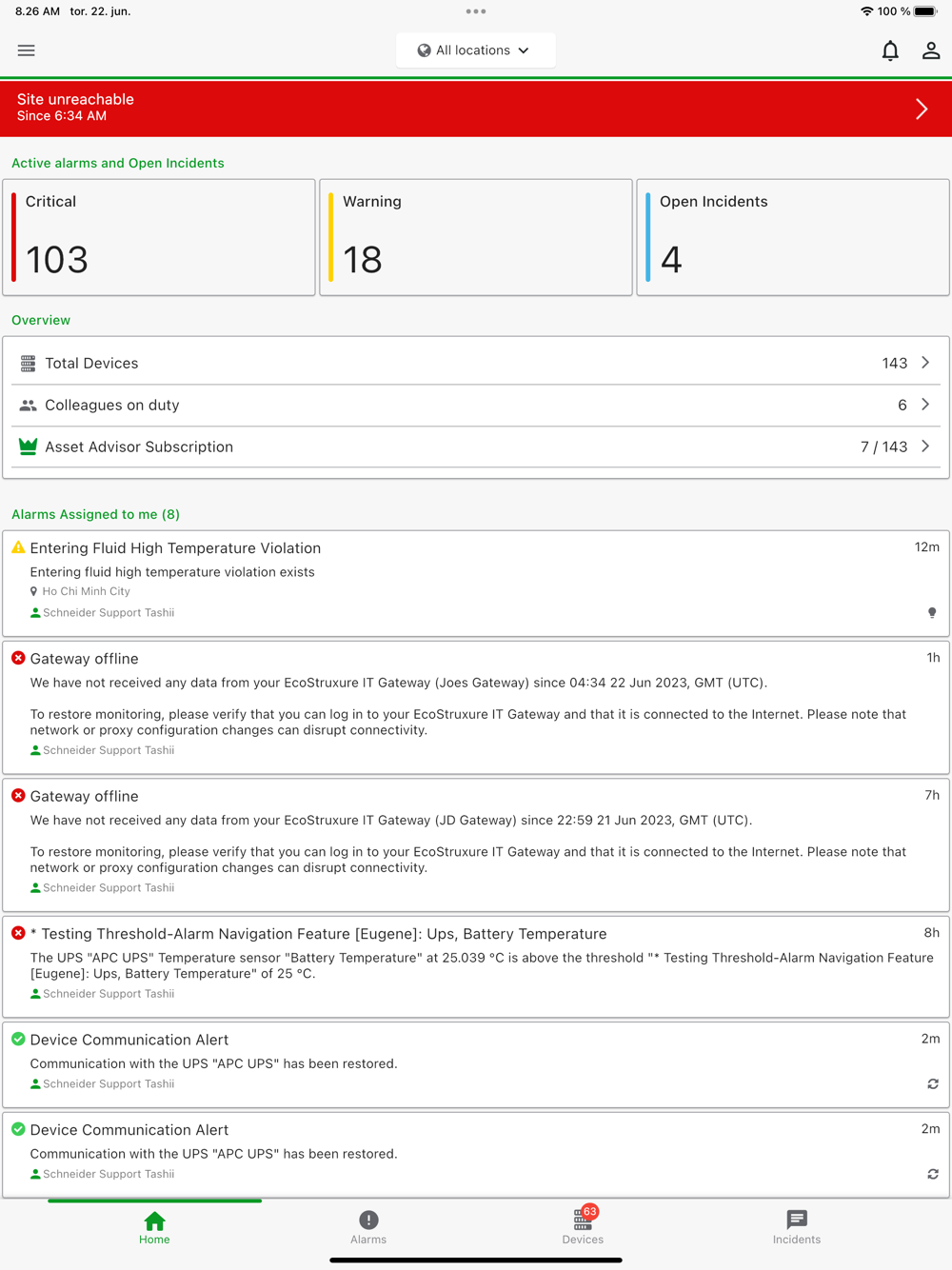952x1270 pixels.
Task: Open the last Device Communication Alert
Action: click(476, 1155)
